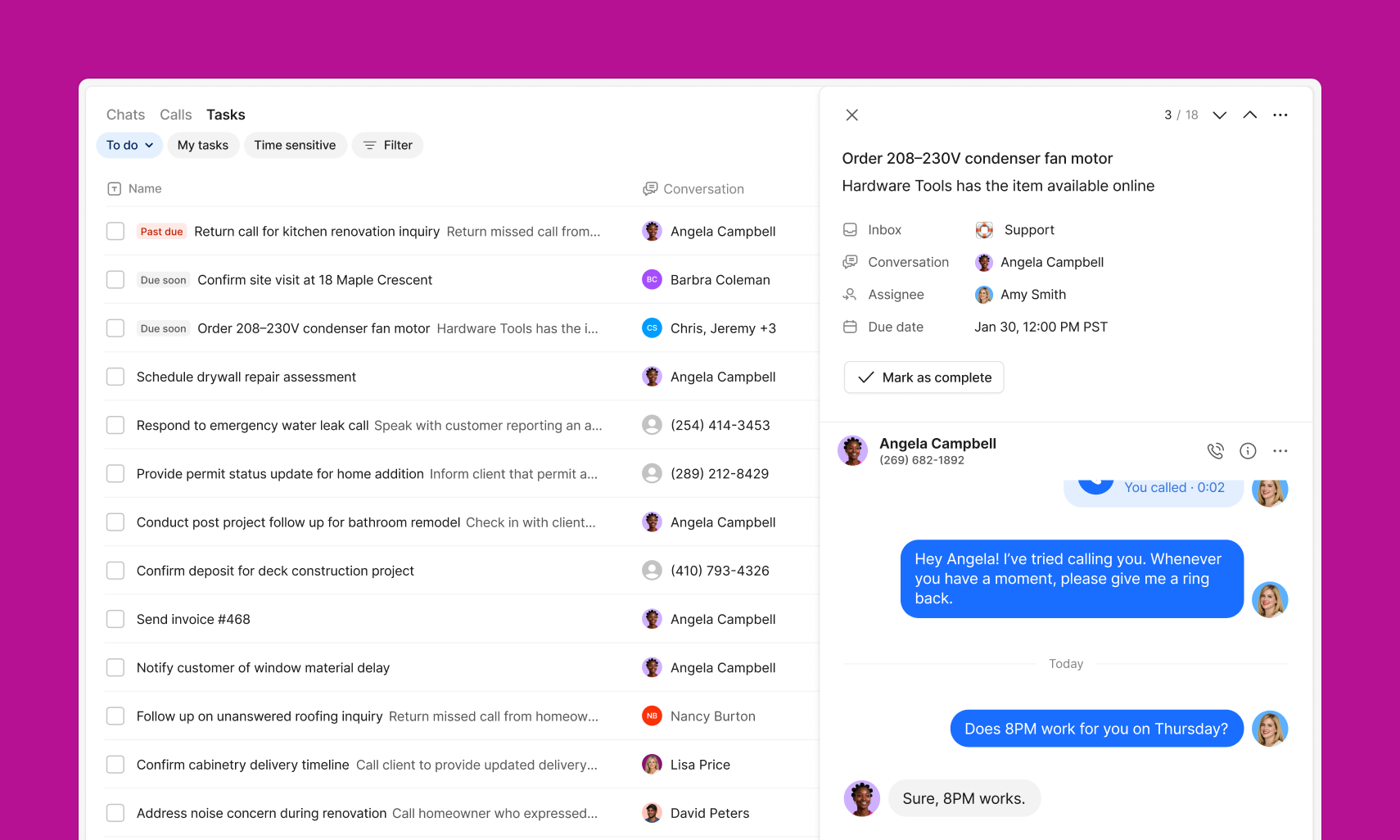Open Address noise concern during renovation task
1400x840 pixels.
tap(261, 813)
